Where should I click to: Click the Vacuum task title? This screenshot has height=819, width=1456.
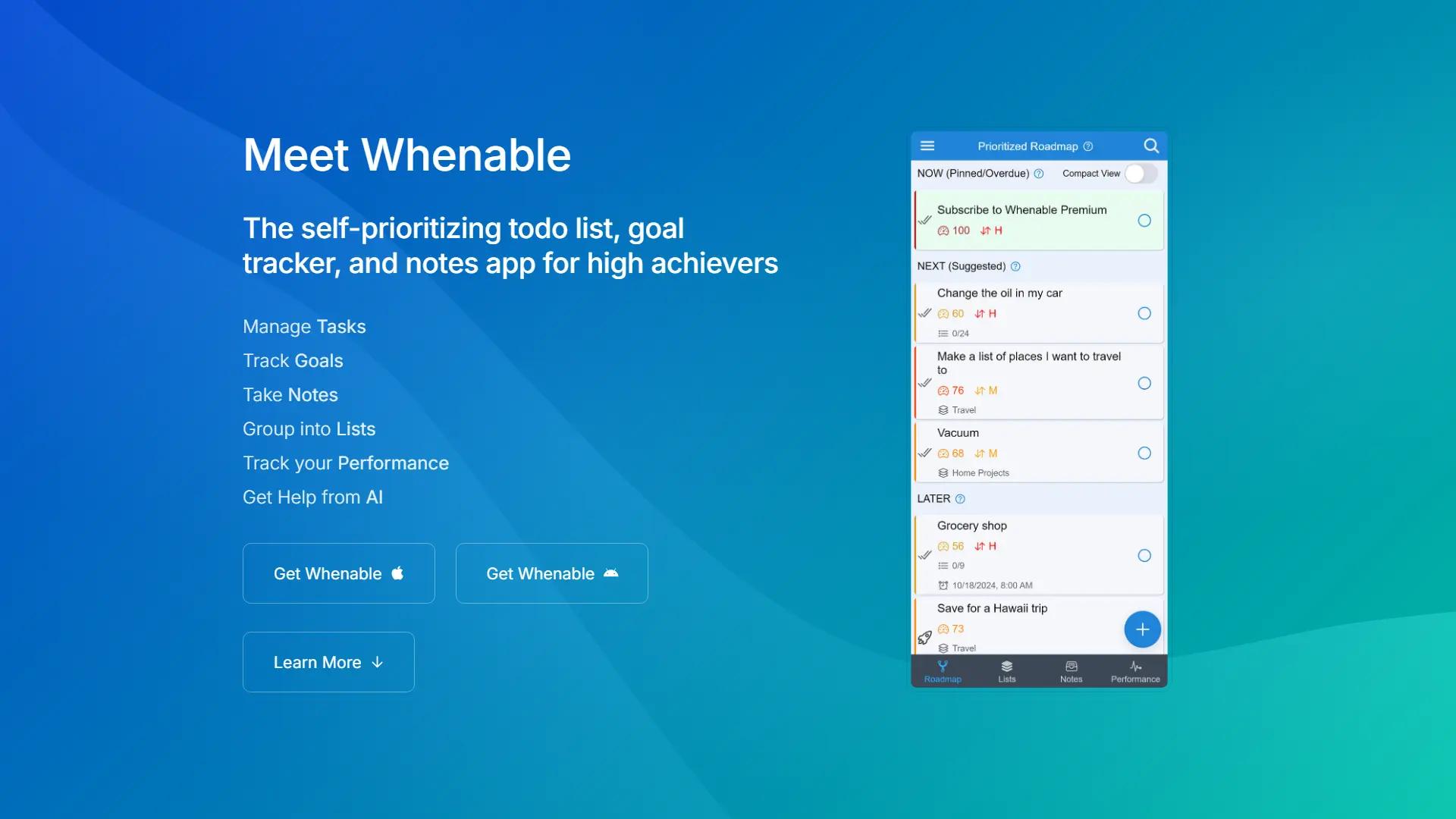click(958, 433)
